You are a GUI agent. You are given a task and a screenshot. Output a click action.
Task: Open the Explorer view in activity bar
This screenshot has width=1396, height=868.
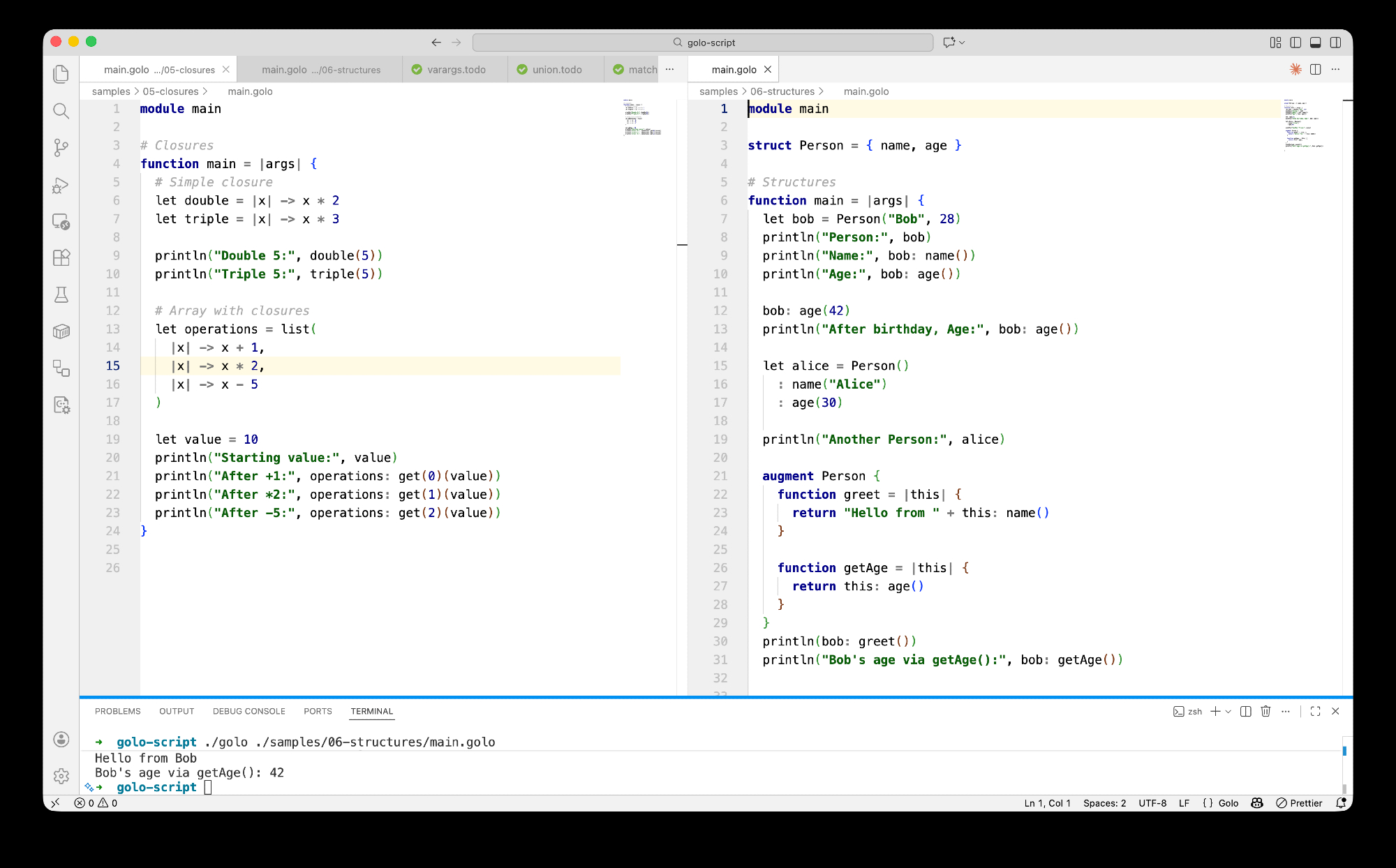point(61,74)
